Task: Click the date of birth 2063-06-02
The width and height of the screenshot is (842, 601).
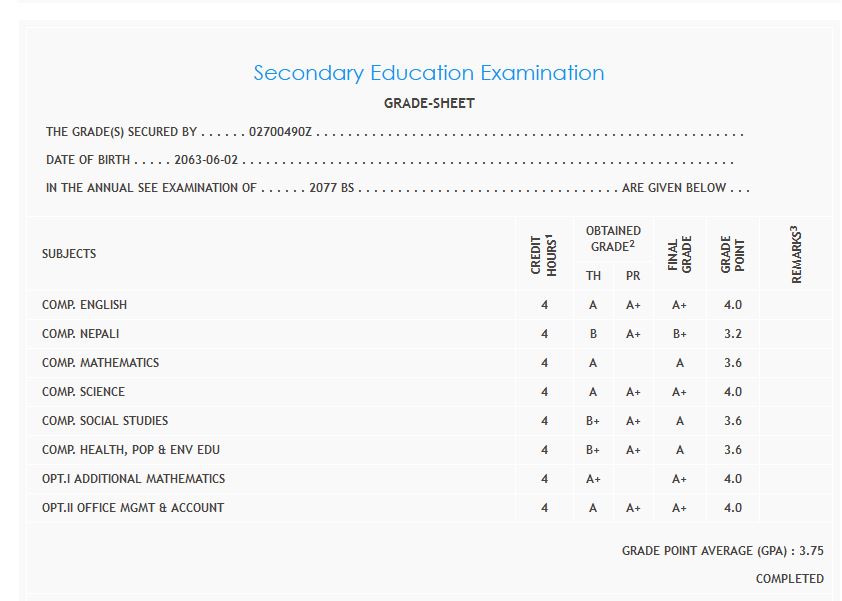Action: [206, 160]
